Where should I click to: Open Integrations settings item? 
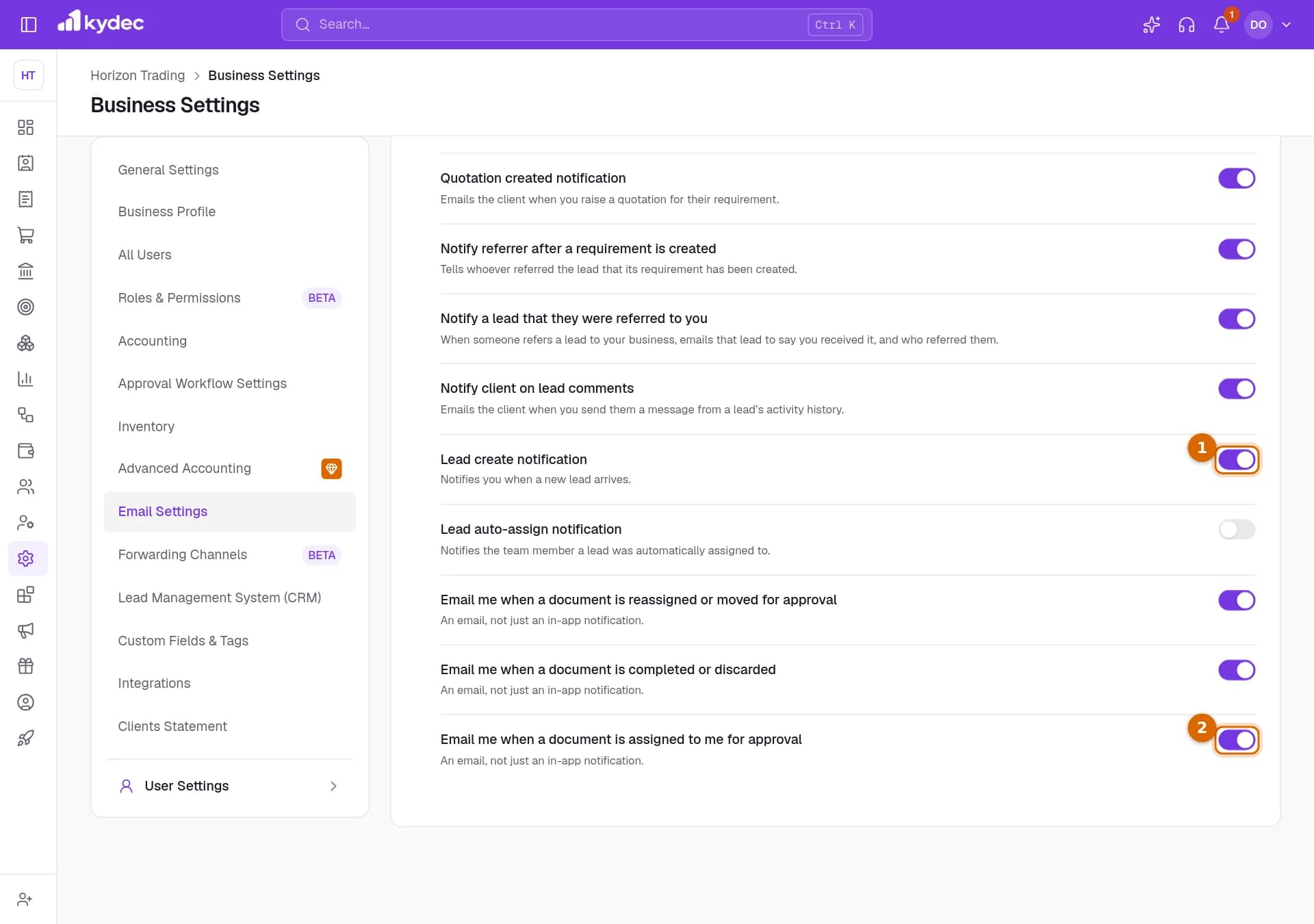click(x=230, y=683)
